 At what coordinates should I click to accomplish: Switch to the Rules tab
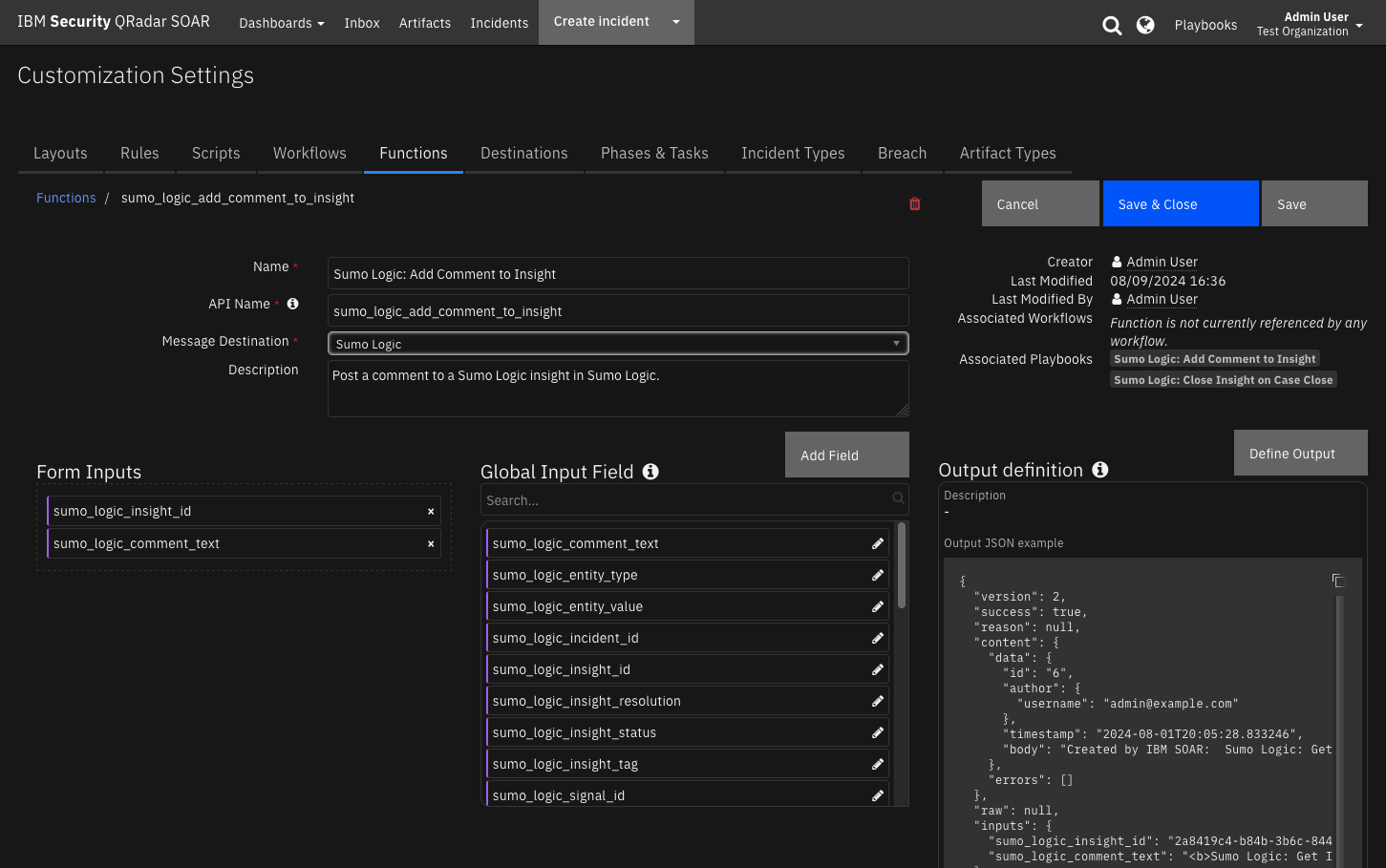139,153
